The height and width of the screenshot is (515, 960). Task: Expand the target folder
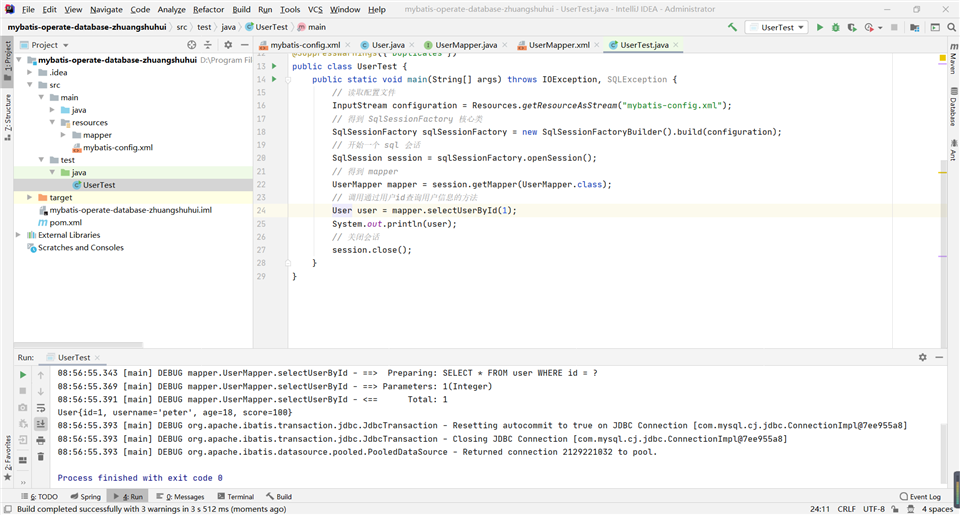click(30, 197)
